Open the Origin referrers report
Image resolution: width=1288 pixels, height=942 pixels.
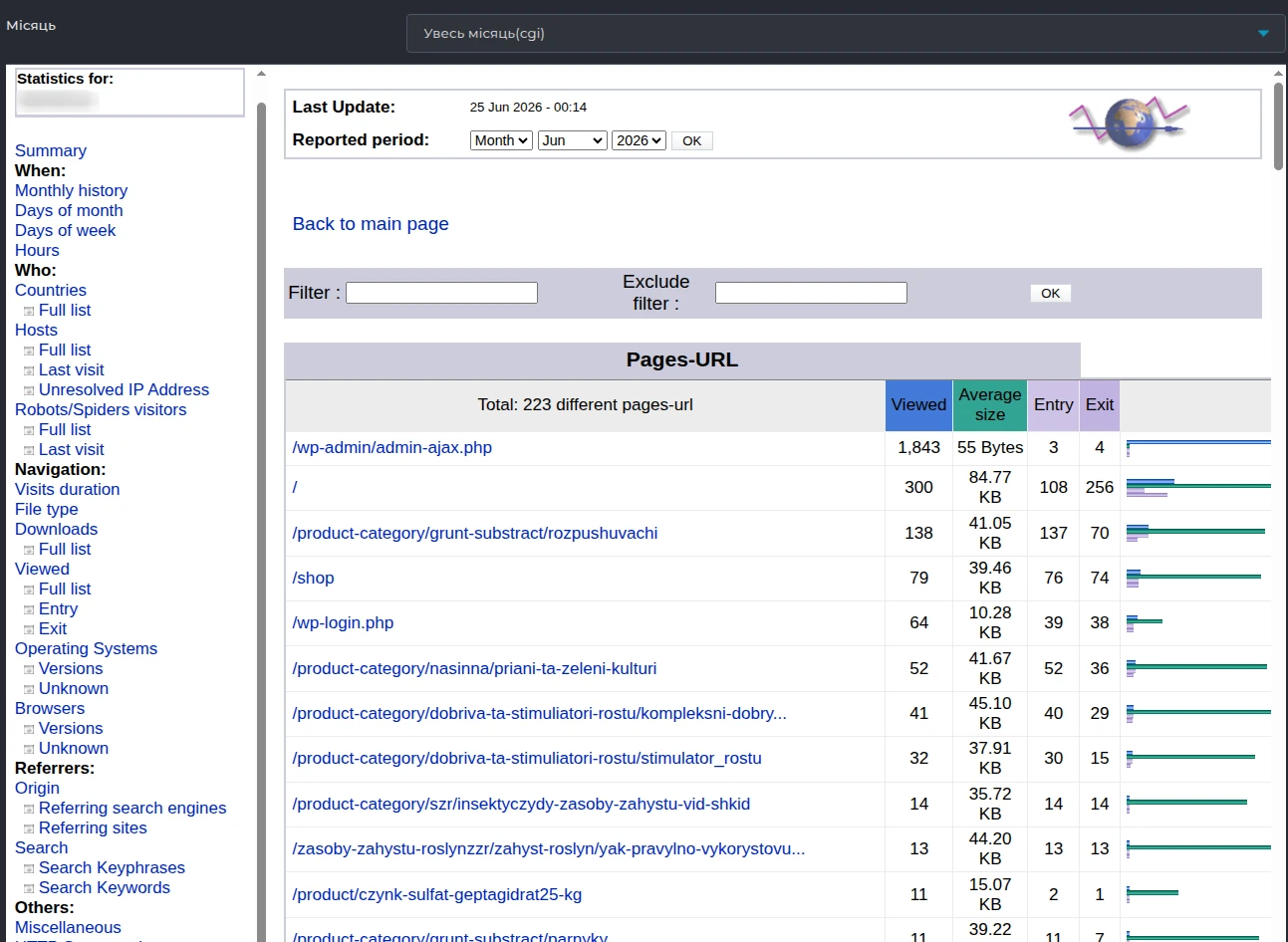37,788
